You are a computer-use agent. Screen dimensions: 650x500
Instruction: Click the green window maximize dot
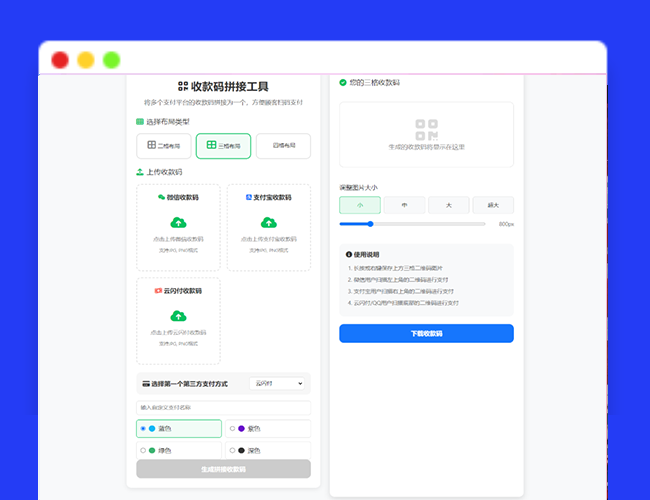tap(112, 60)
